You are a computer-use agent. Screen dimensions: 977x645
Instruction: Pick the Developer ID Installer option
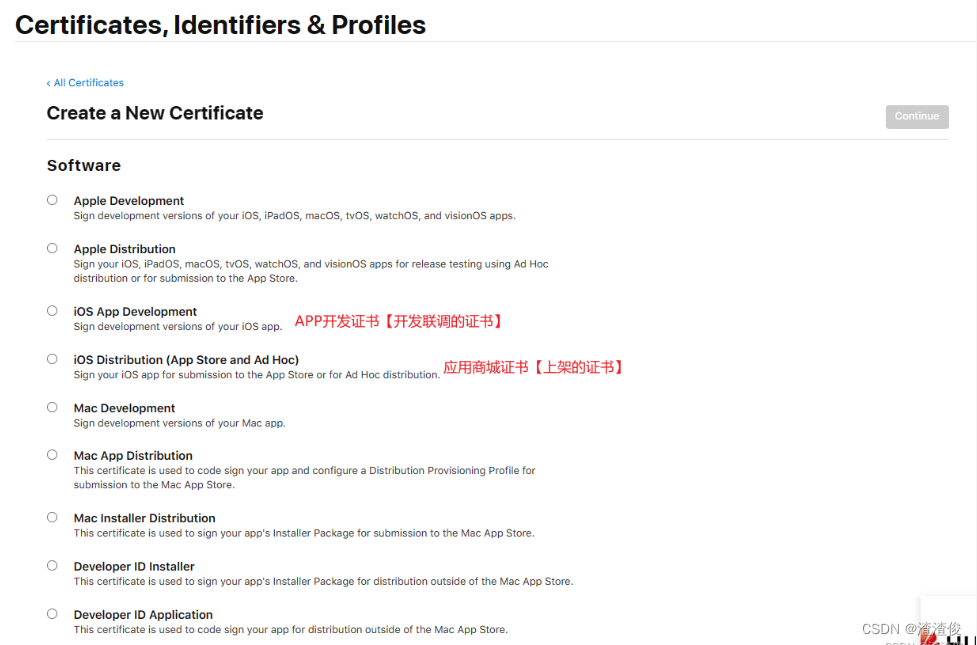[x=52, y=565]
